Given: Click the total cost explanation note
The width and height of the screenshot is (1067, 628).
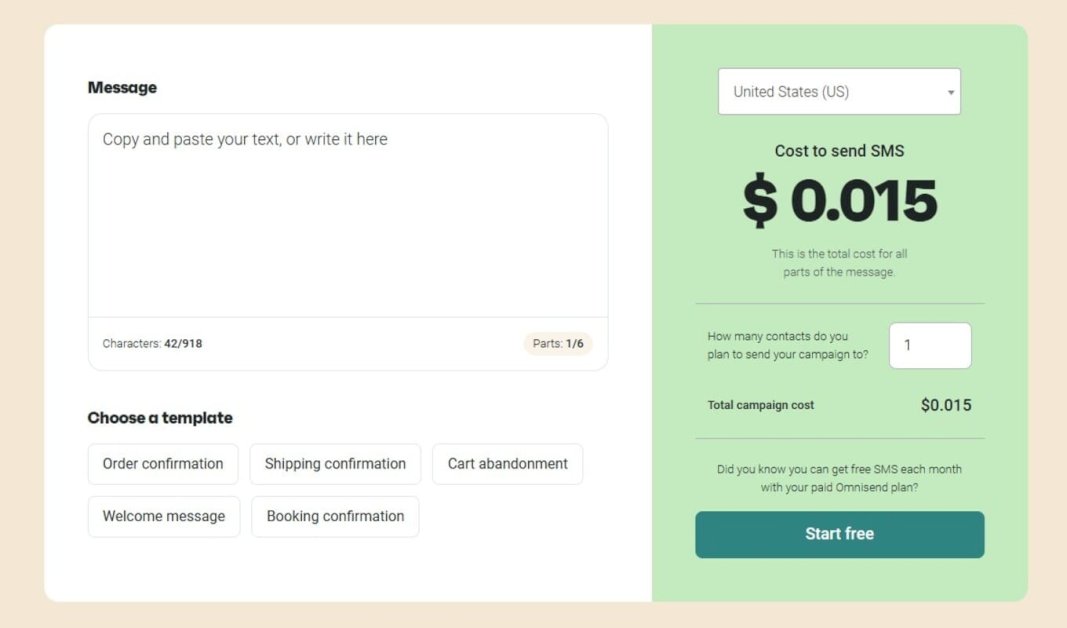Looking at the screenshot, I should pos(839,263).
